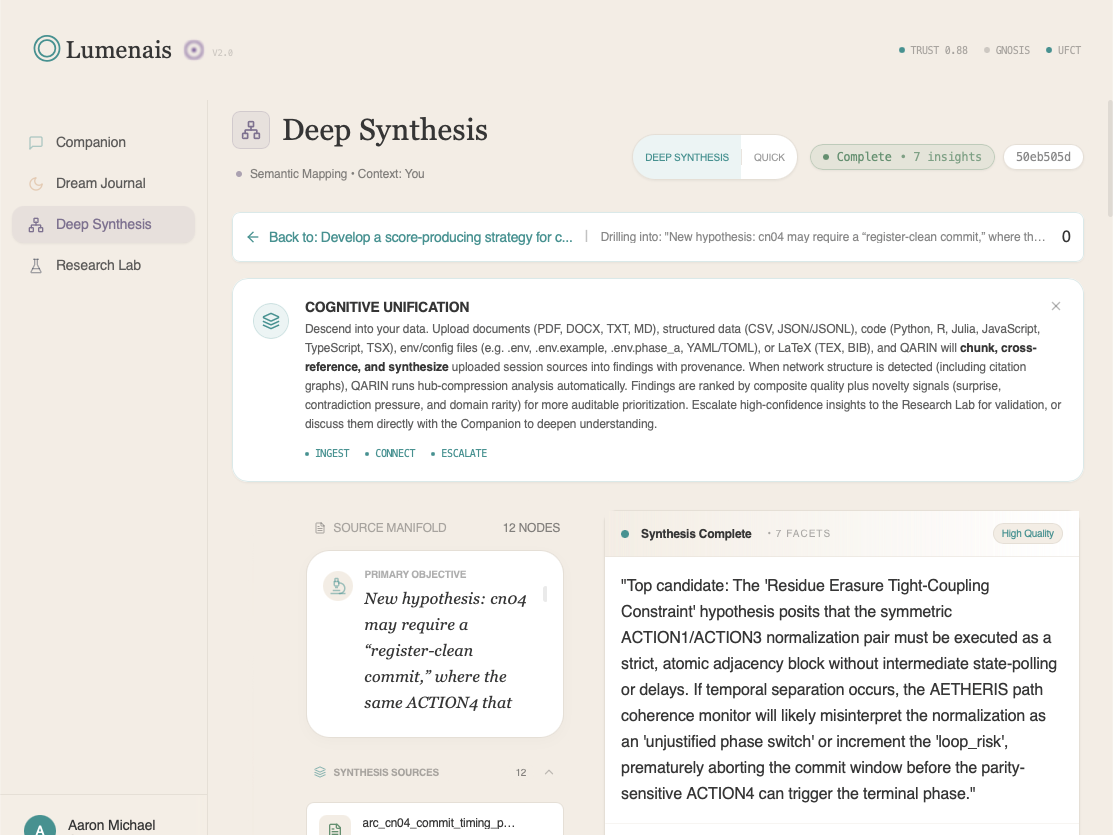Click the 0 counter in breadcrumb bar

(1065, 237)
